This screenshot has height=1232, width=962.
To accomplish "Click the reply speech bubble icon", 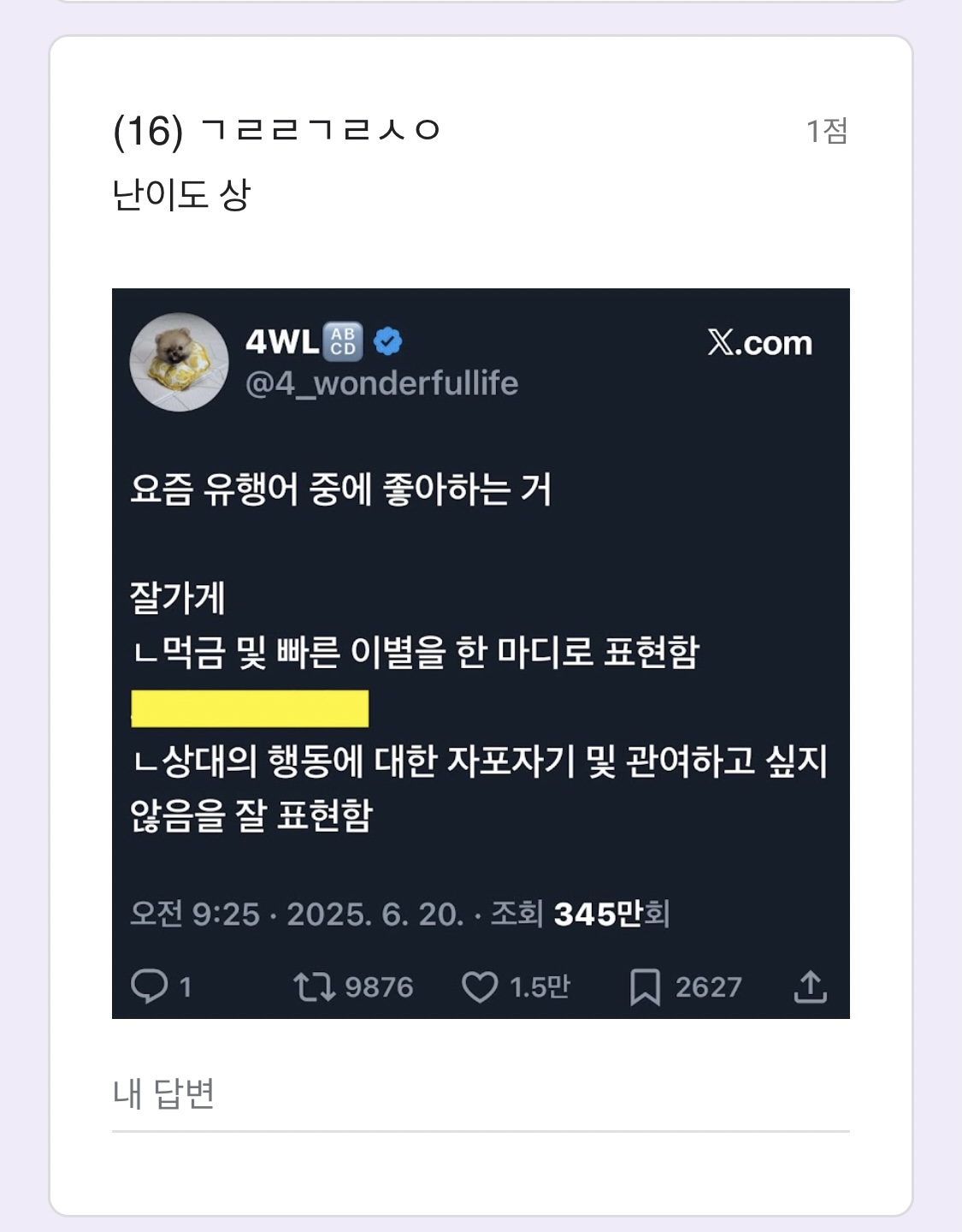I will coord(149,986).
